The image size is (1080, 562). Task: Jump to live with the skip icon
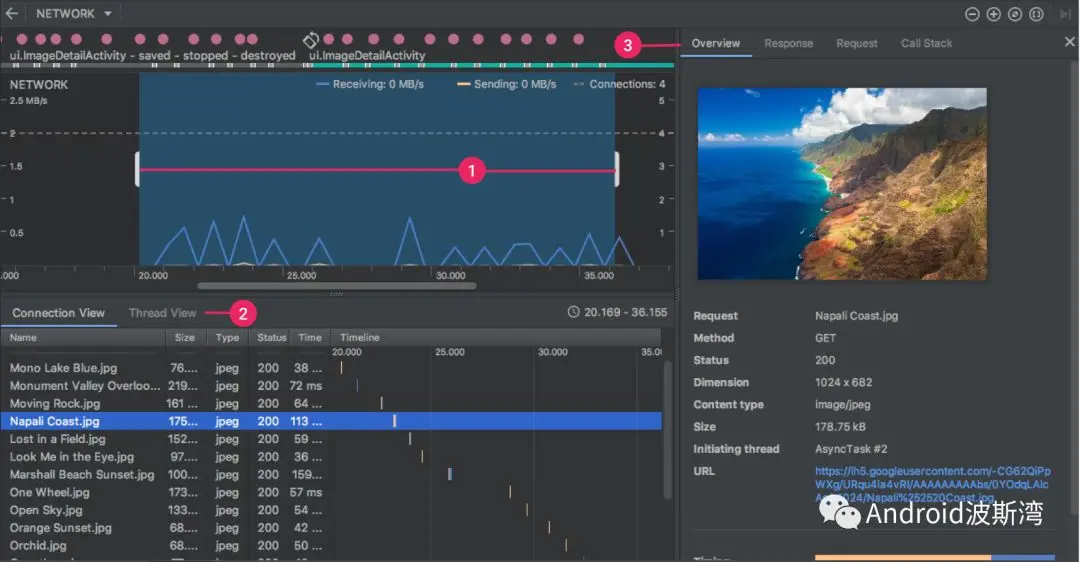1065,14
